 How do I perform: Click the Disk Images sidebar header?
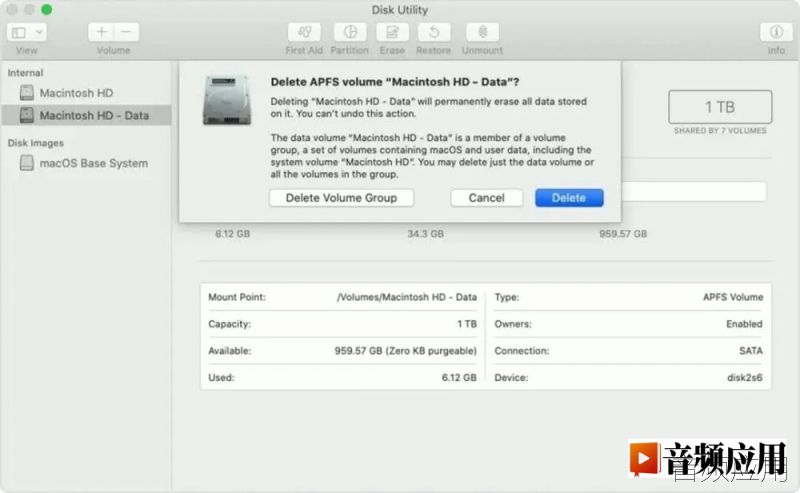(36, 143)
